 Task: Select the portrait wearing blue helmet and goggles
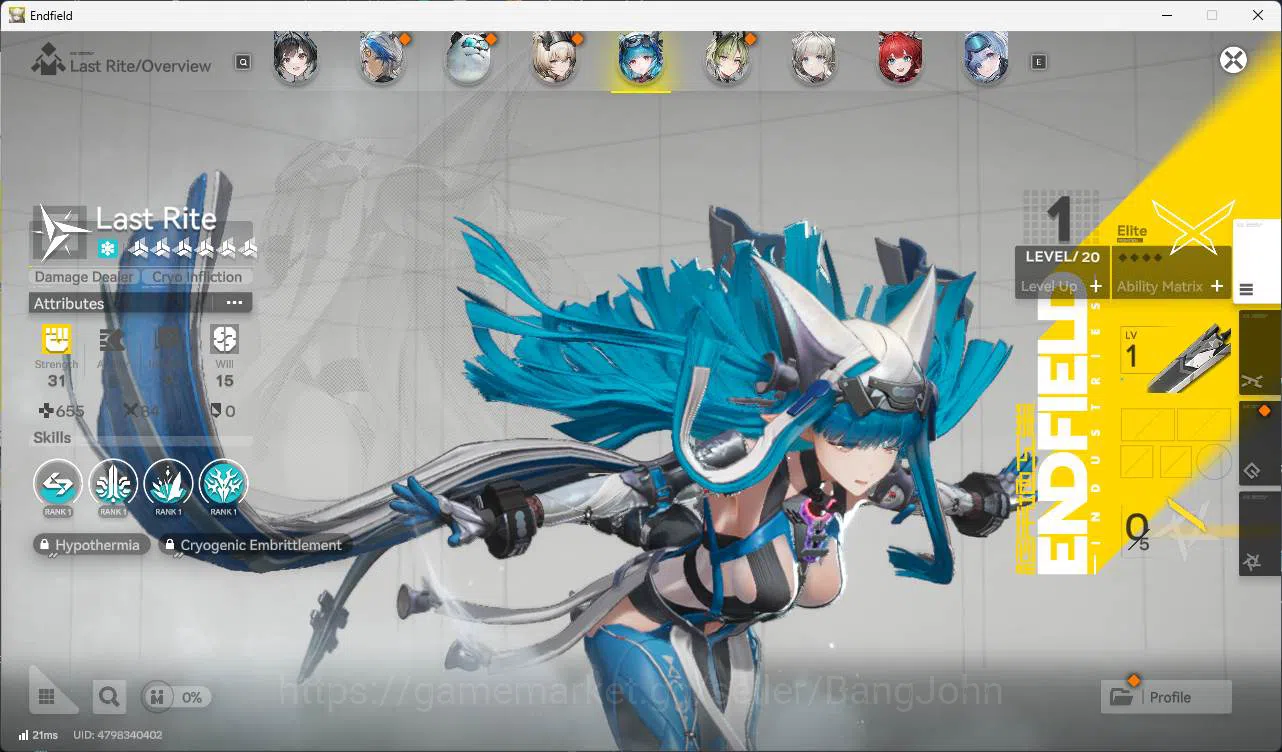tap(986, 58)
